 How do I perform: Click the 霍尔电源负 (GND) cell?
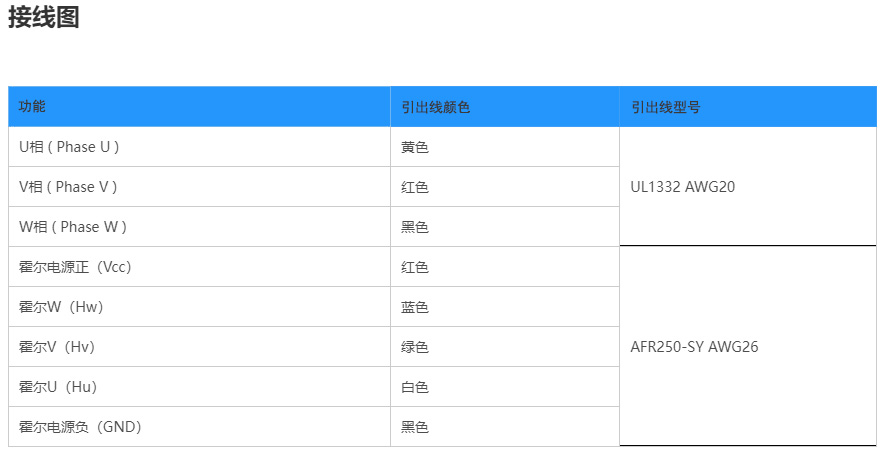80,427
